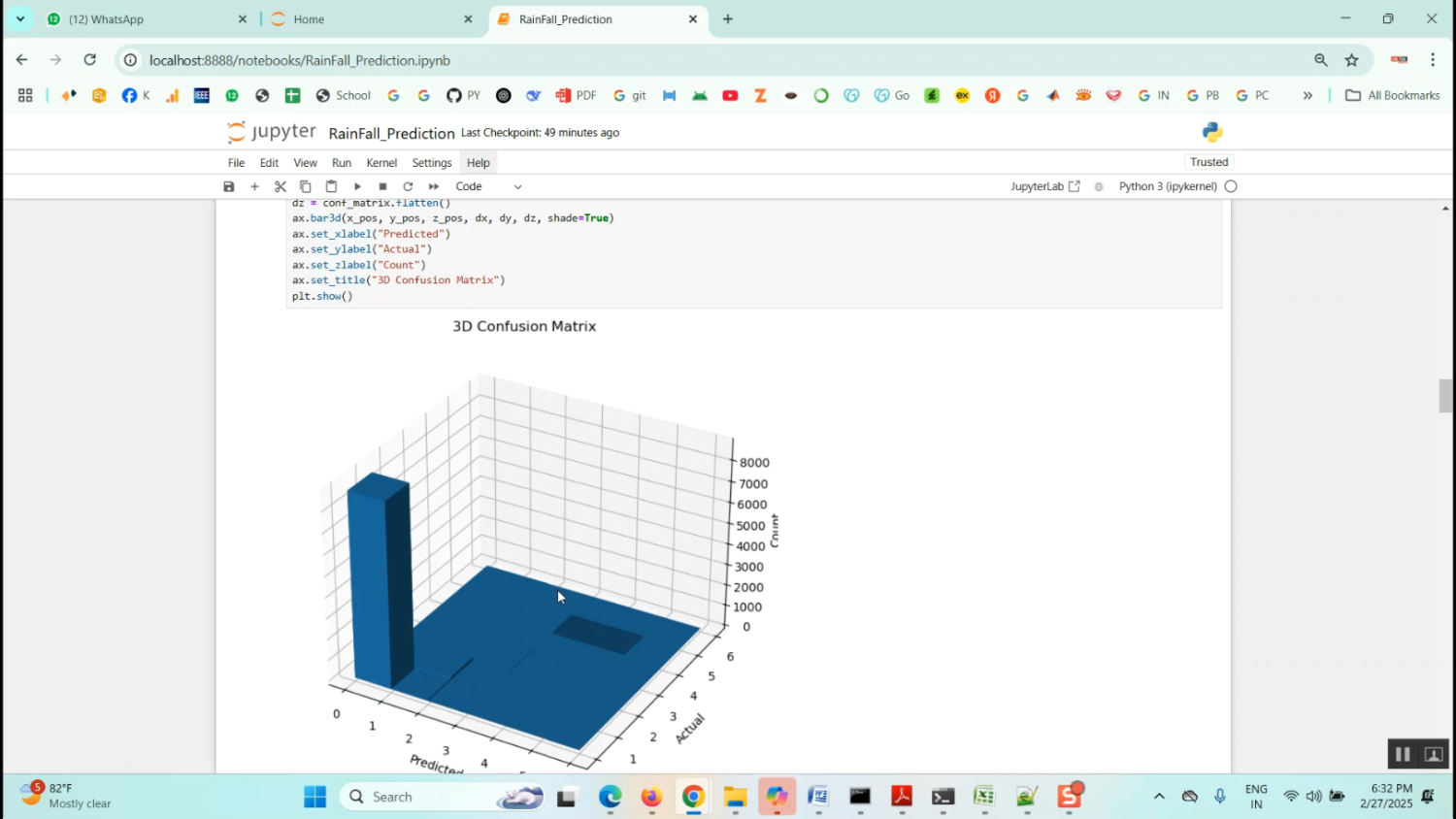This screenshot has height=819, width=1456.
Task: Bookmark this page using the star icon
Action: coord(1351,59)
